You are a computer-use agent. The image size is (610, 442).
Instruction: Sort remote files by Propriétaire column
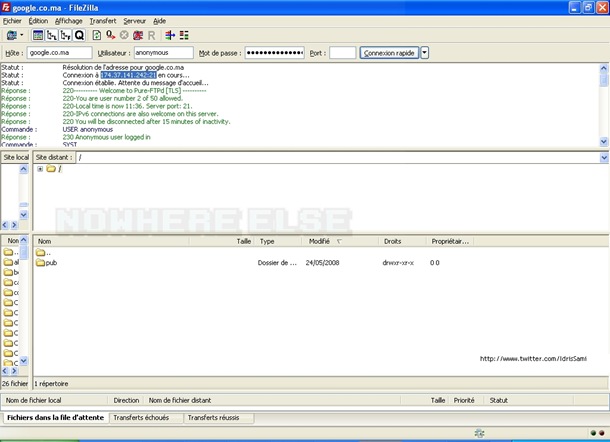[450, 241]
